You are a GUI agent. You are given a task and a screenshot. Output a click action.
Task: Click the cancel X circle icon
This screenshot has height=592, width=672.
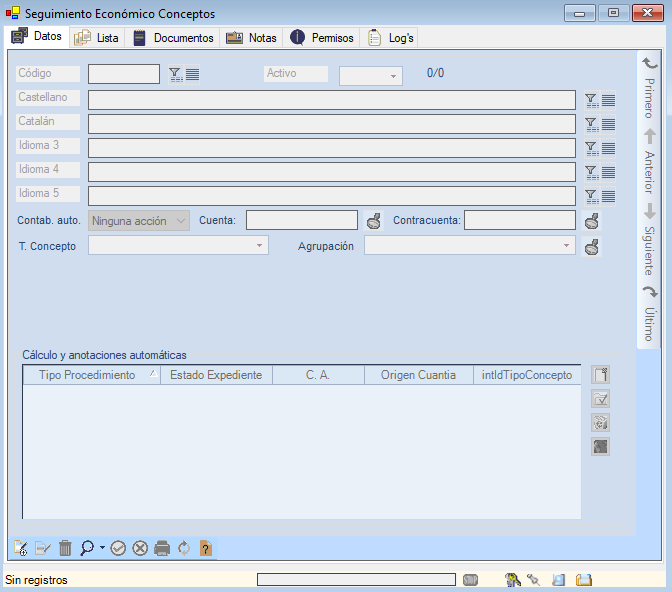[x=140, y=548]
